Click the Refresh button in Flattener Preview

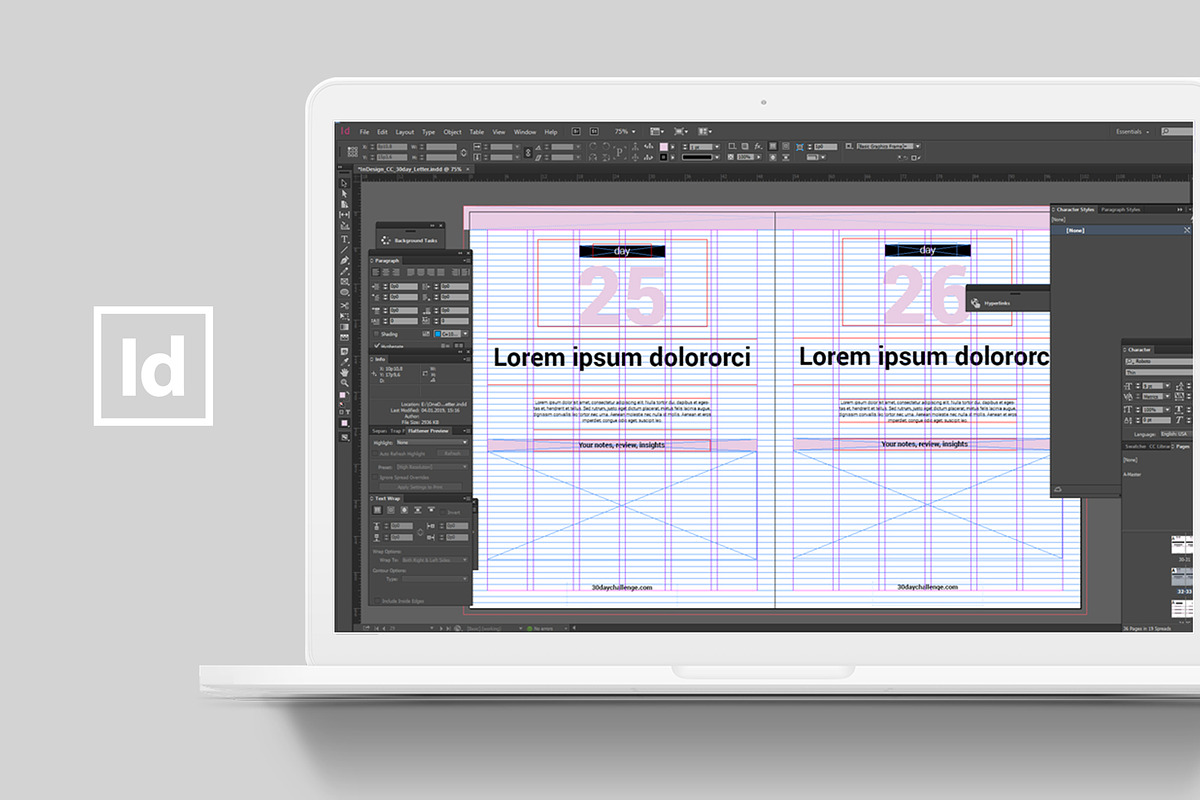coord(453,454)
